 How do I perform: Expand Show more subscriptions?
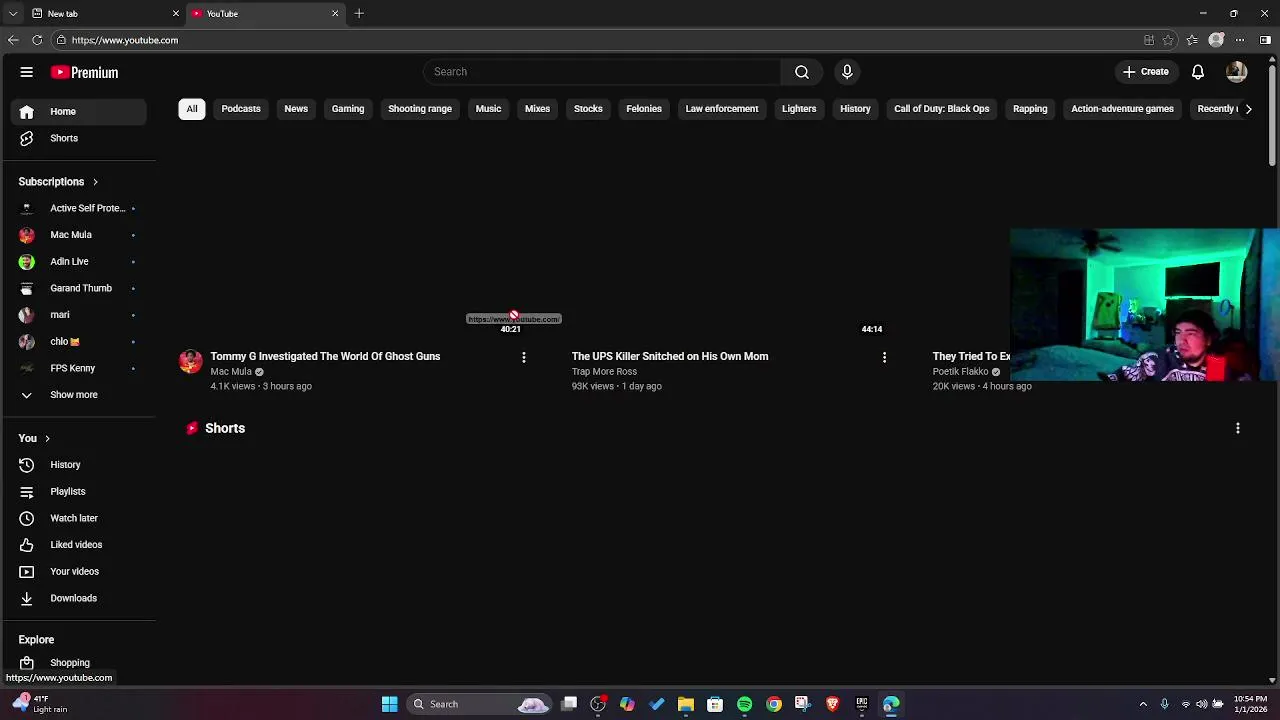(80, 395)
